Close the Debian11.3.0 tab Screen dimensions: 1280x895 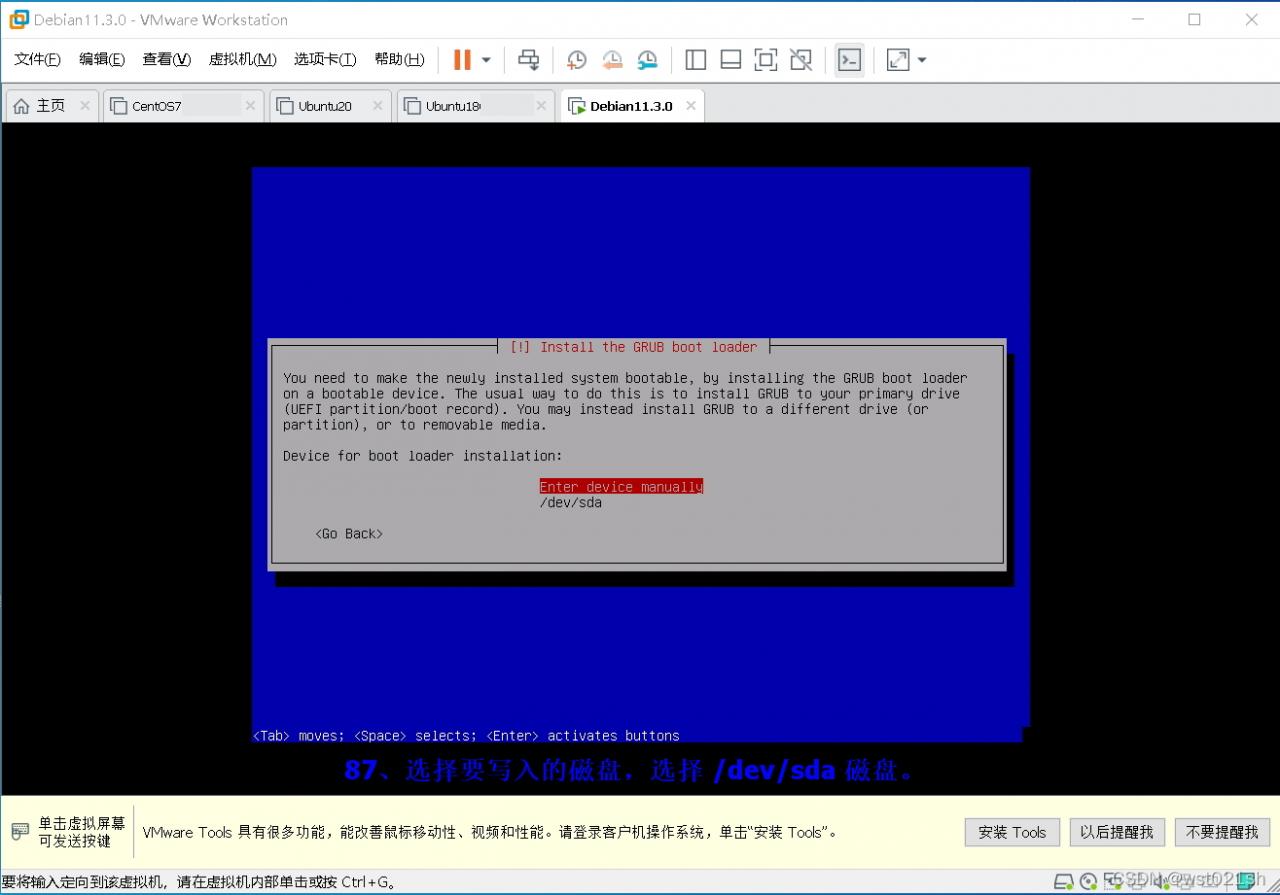point(690,105)
